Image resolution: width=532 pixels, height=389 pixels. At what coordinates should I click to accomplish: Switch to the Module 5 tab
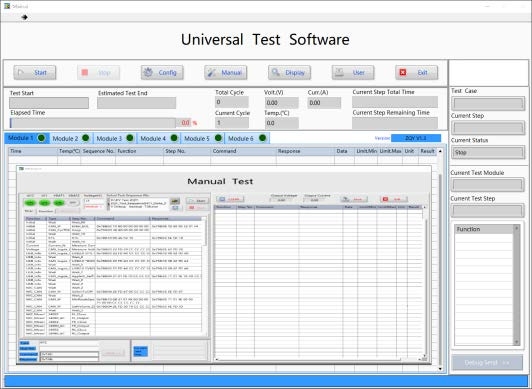point(203,138)
